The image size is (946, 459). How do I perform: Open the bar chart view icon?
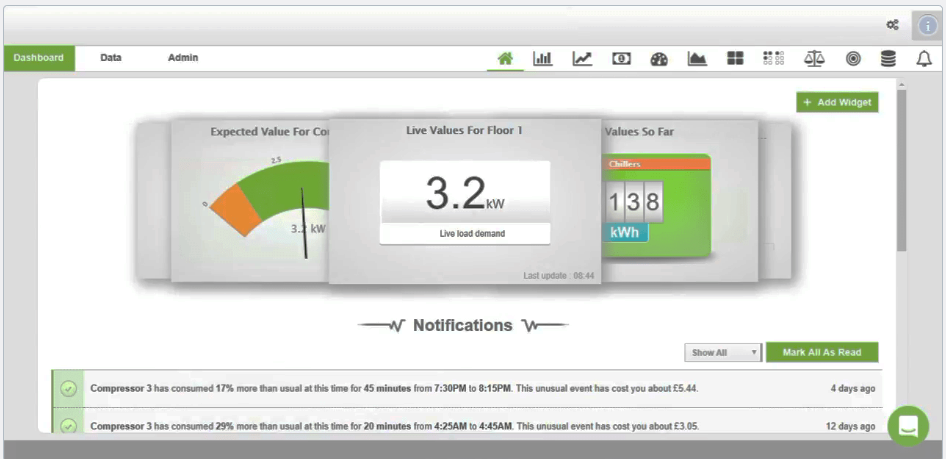(542, 59)
